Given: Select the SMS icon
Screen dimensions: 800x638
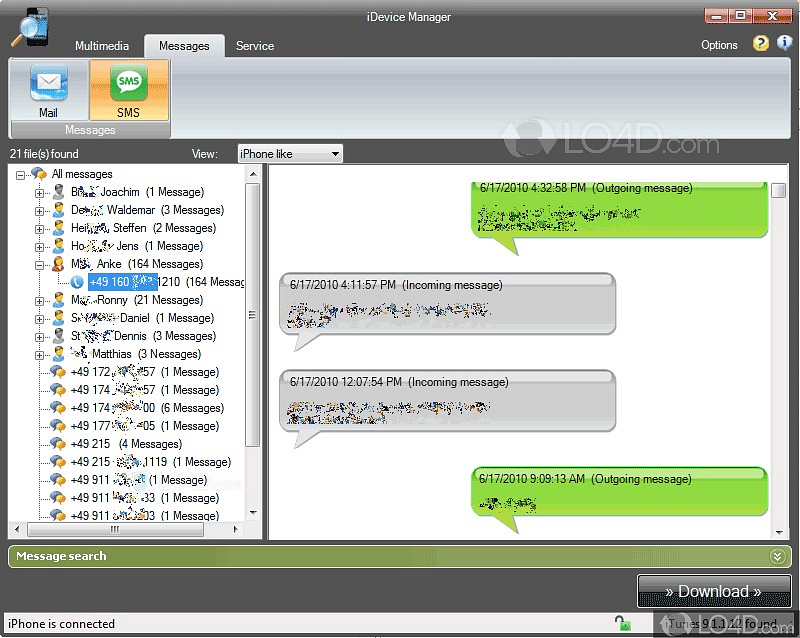Looking at the screenshot, I should coord(128,84).
